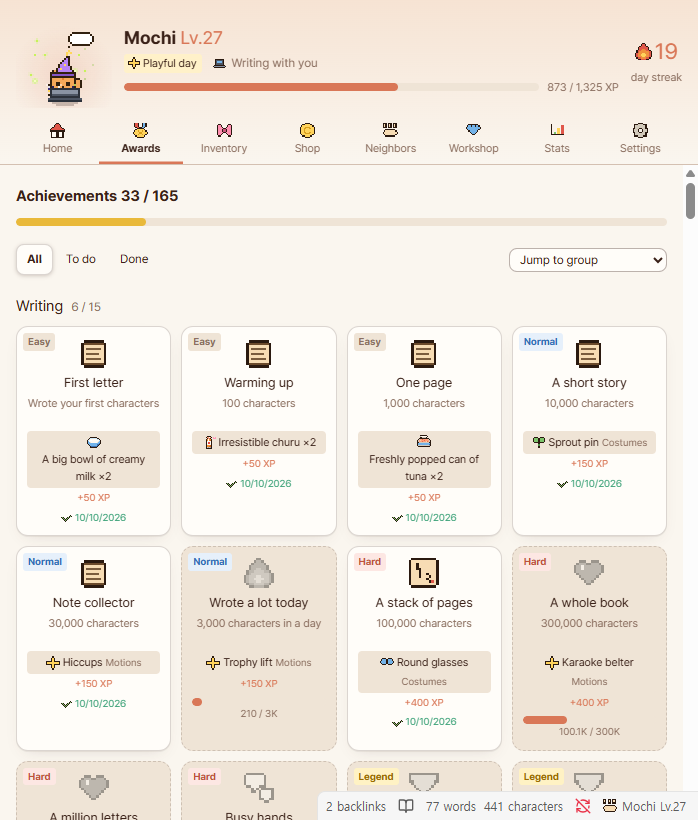Screen dimensions: 698x820
Task: Click the milk bowl reward icon
Action: 94,442
